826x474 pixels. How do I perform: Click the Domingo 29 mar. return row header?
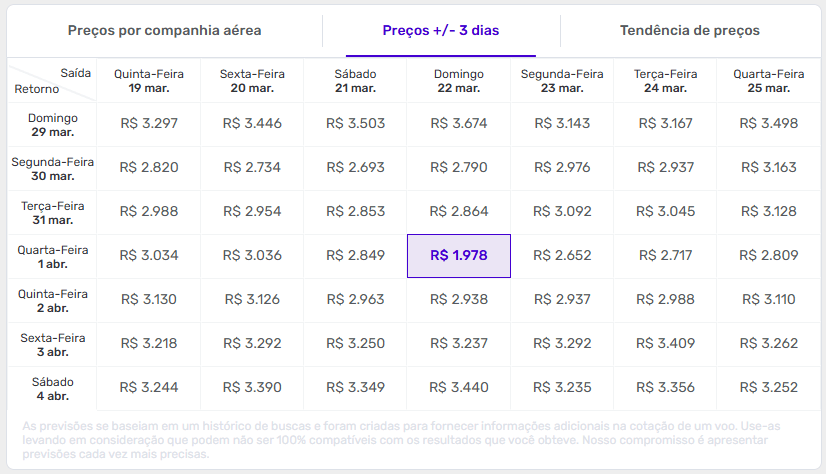click(x=53, y=124)
